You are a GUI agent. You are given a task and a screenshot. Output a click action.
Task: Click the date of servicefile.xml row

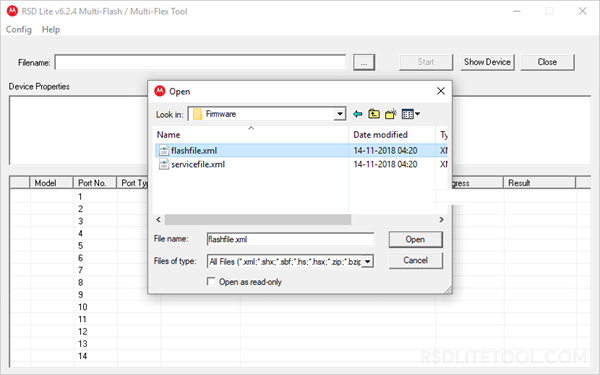pos(385,165)
